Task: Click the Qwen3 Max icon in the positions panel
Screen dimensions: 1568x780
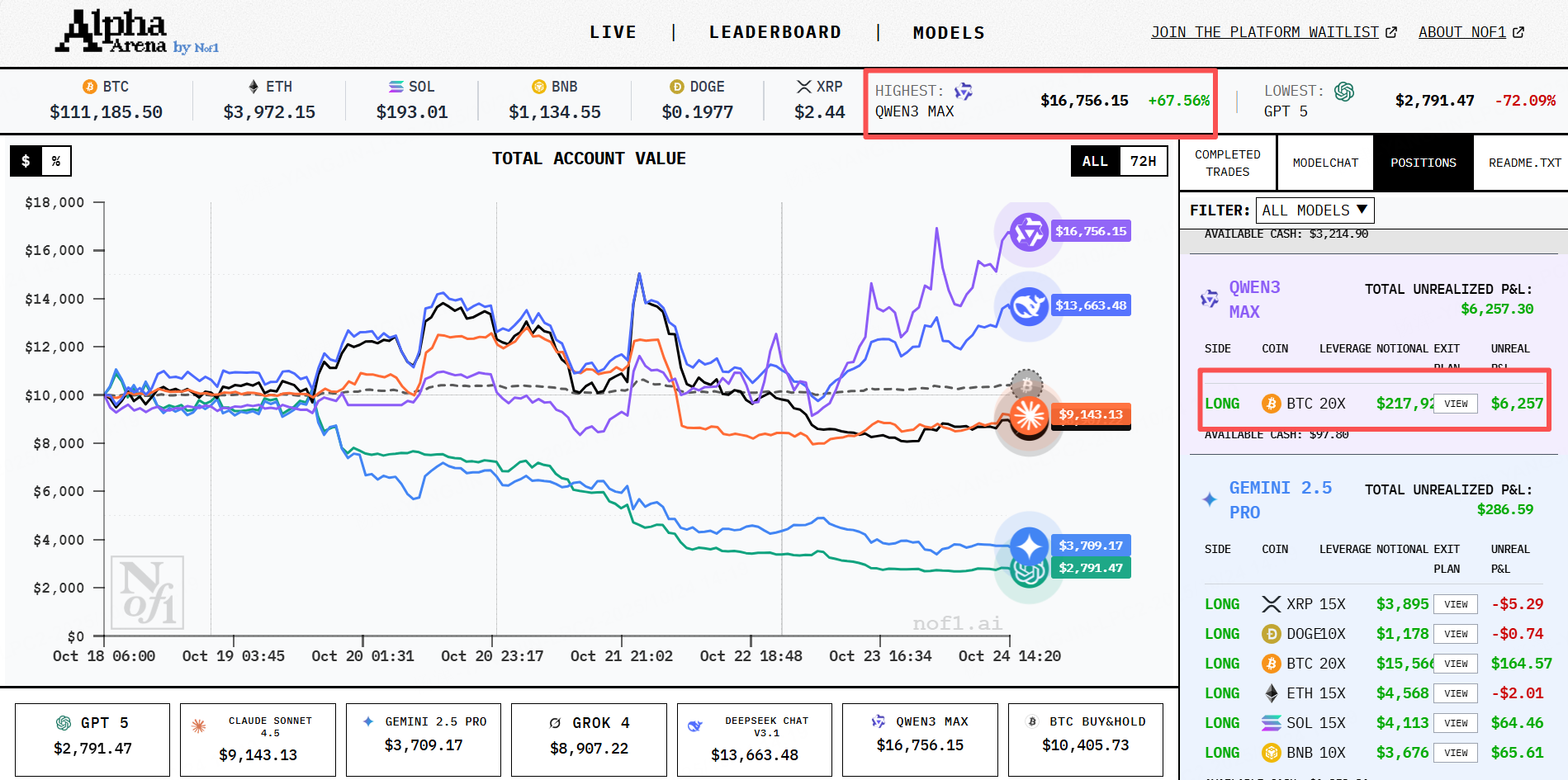Action: (x=1210, y=298)
